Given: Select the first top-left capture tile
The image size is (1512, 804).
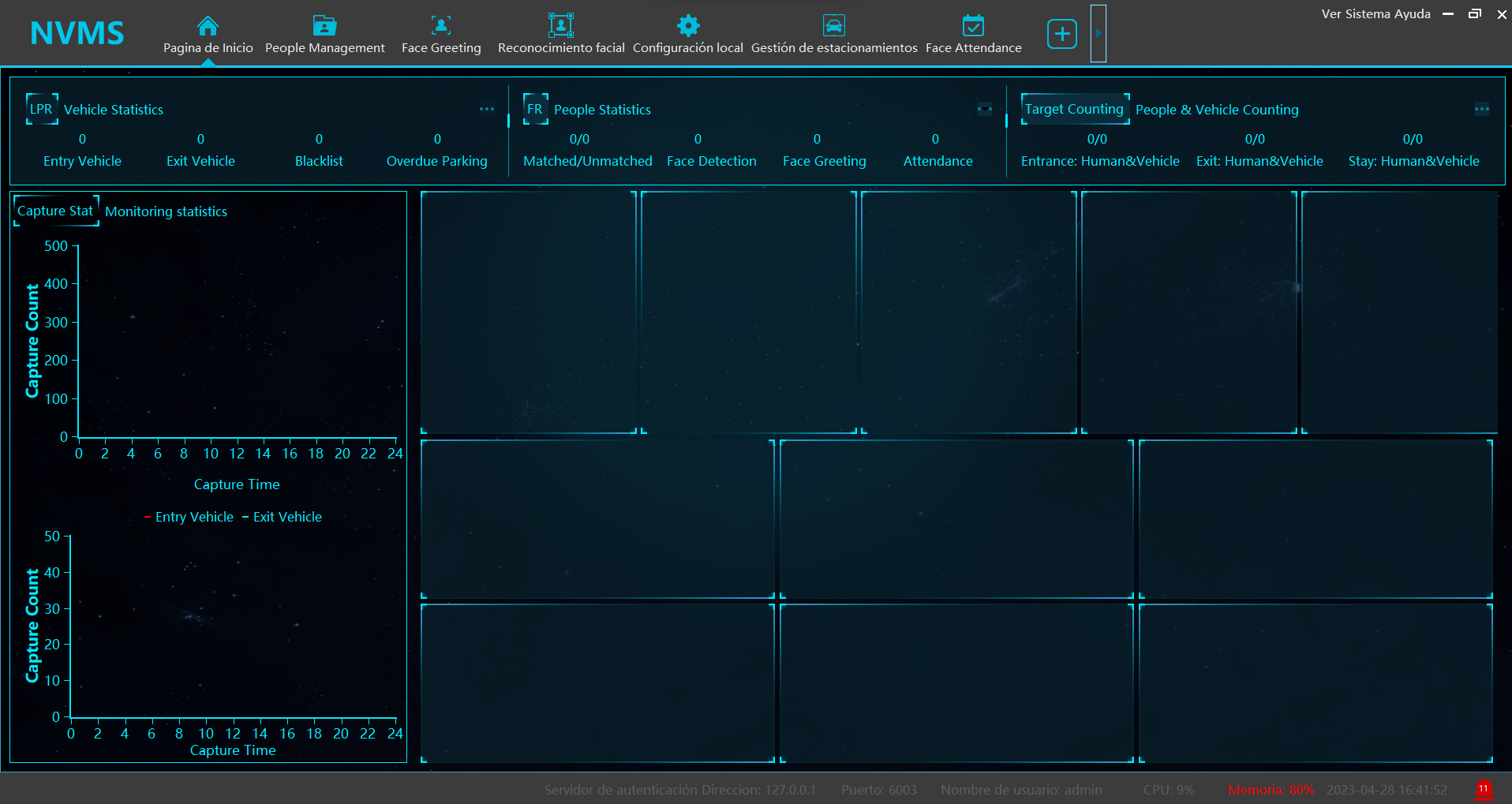Looking at the screenshot, I should tap(528, 312).
